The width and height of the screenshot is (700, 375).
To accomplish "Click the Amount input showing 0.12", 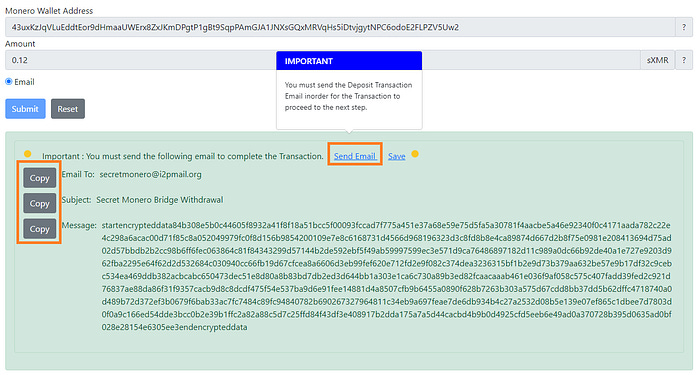I will point(323,60).
